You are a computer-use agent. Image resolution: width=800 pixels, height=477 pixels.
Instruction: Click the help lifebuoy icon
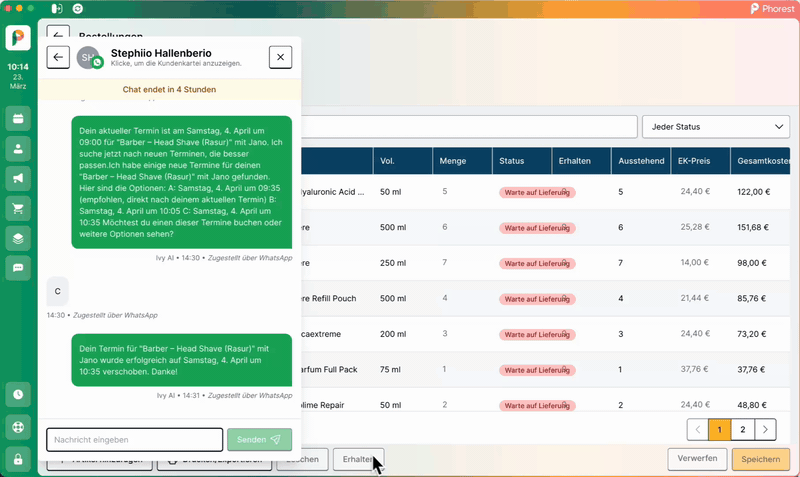[18, 426]
